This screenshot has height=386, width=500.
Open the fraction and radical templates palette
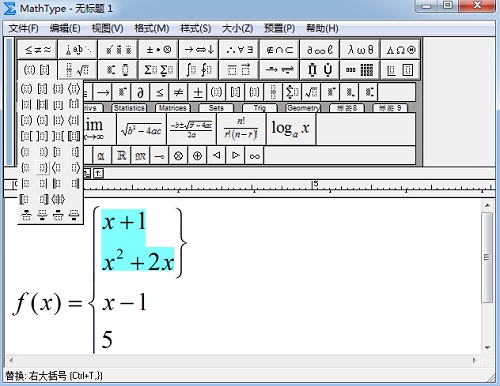78,70
